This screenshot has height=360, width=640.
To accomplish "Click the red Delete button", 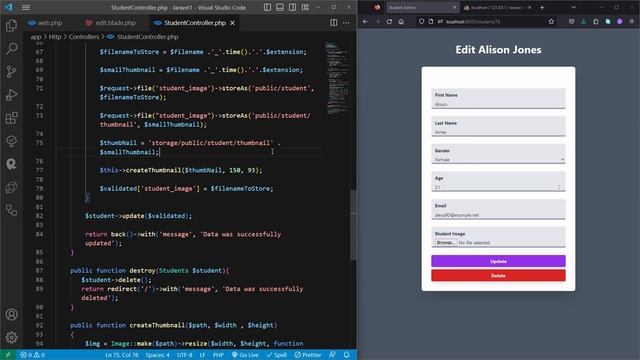I will pyautogui.click(x=498, y=276).
